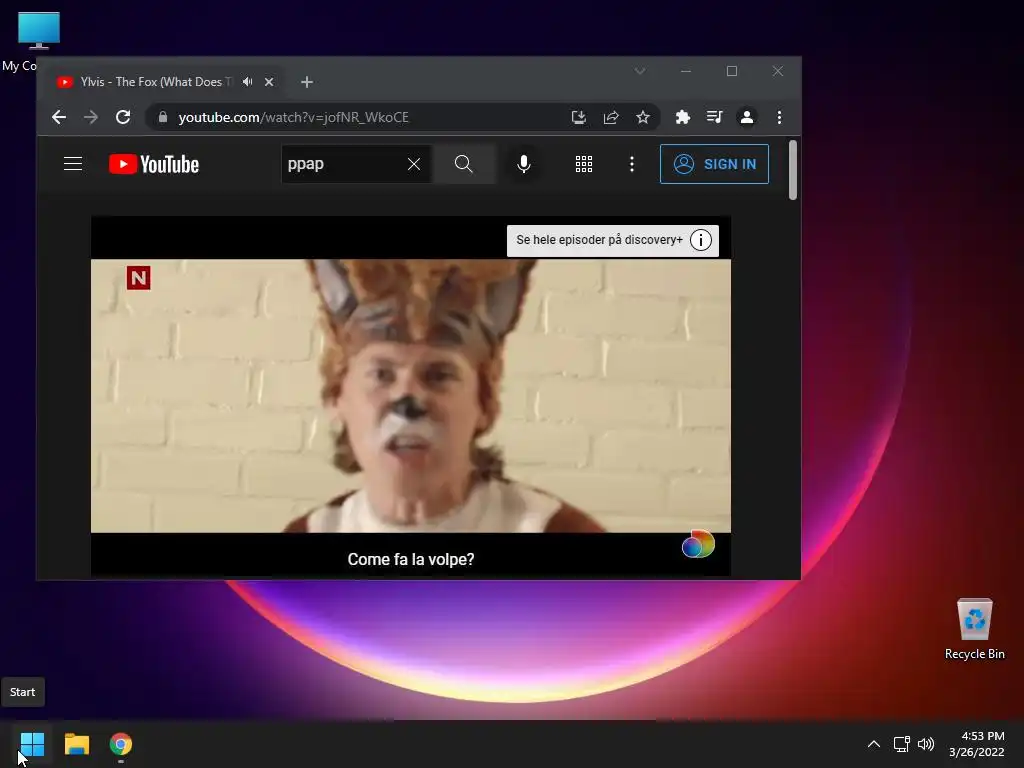Select the Recycle Bin desktop icon
This screenshot has width=1024, height=768.
tap(974, 628)
